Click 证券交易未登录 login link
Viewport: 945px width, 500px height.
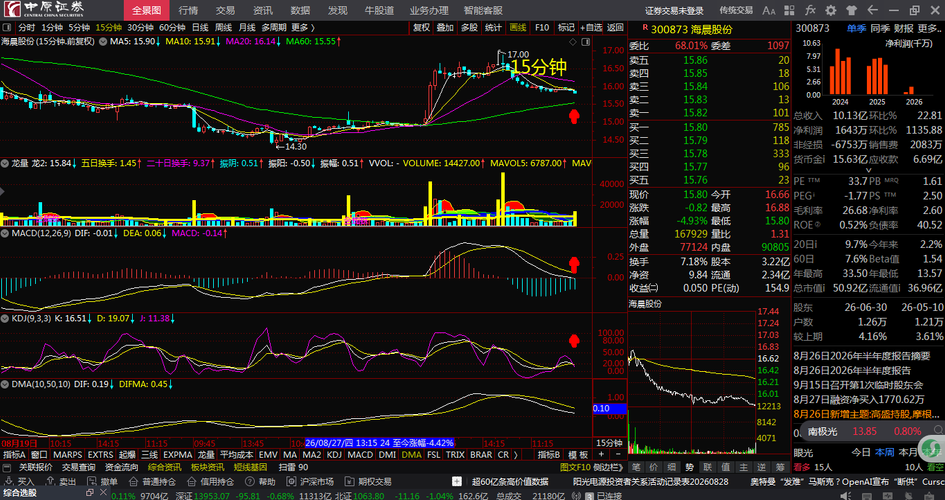coord(674,10)
